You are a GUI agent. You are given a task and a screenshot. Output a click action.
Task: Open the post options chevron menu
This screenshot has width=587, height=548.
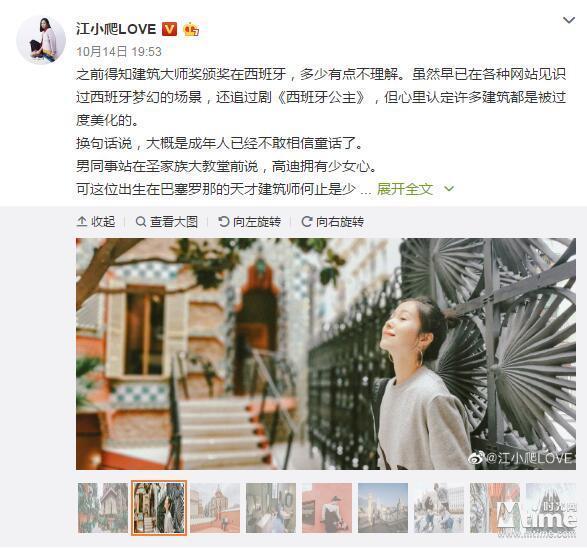pyautogui.click(x=569, y=20)
